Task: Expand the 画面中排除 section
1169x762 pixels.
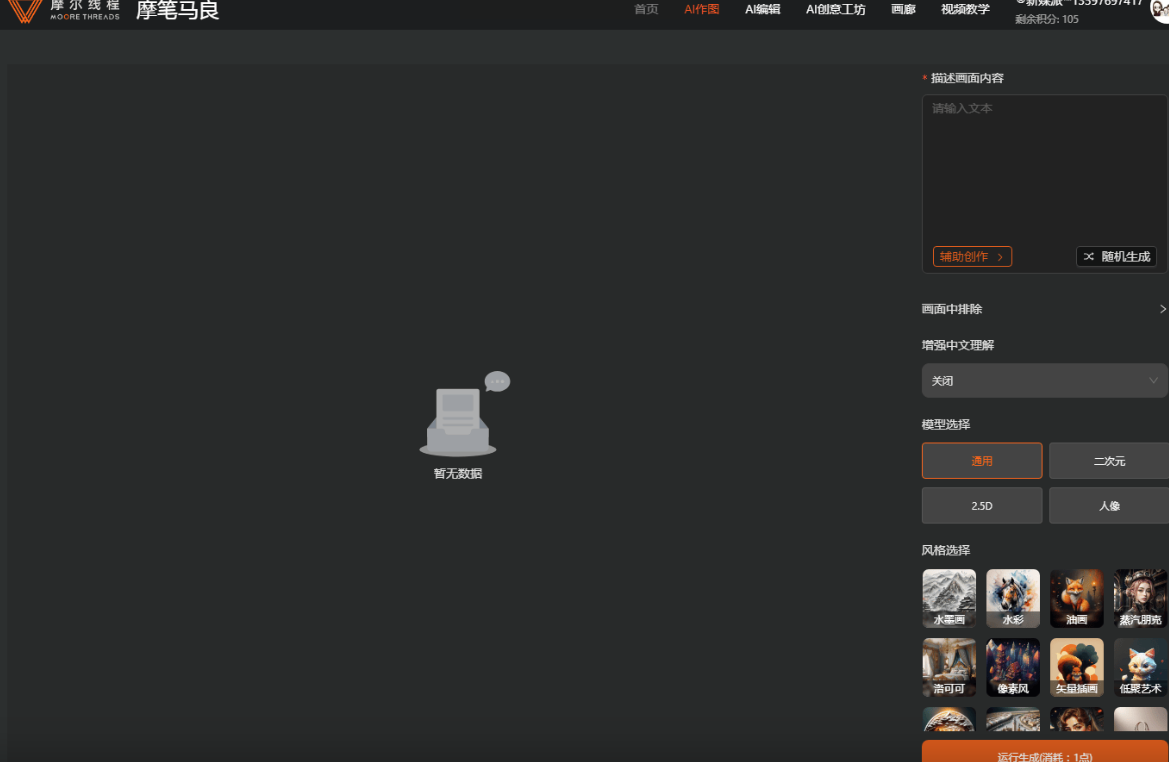Action: click(x=1043, y=309)
